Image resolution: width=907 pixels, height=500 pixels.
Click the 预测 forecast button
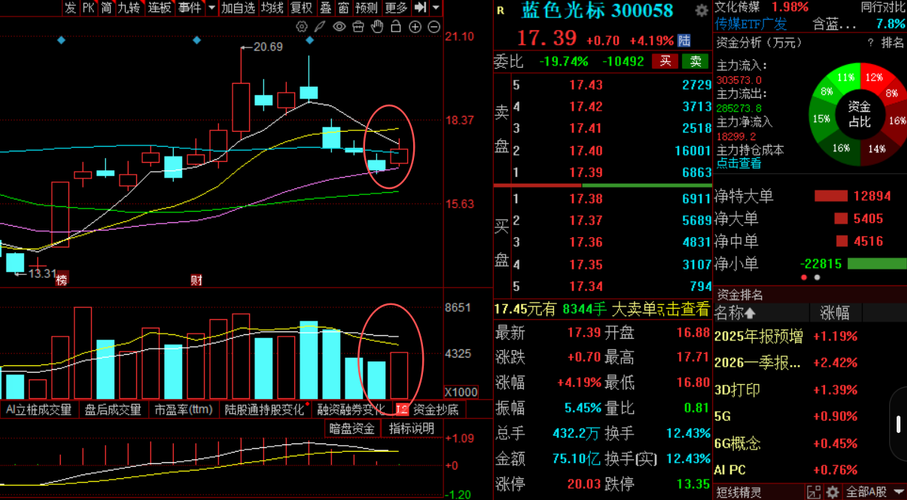pos(367,8)
